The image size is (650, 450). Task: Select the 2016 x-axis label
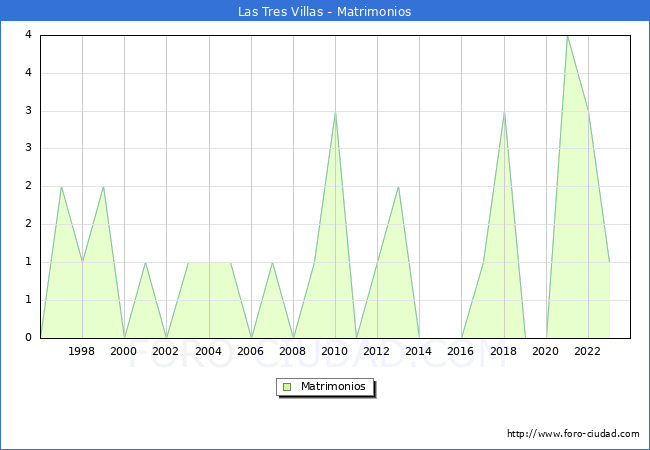pos(461,351)
